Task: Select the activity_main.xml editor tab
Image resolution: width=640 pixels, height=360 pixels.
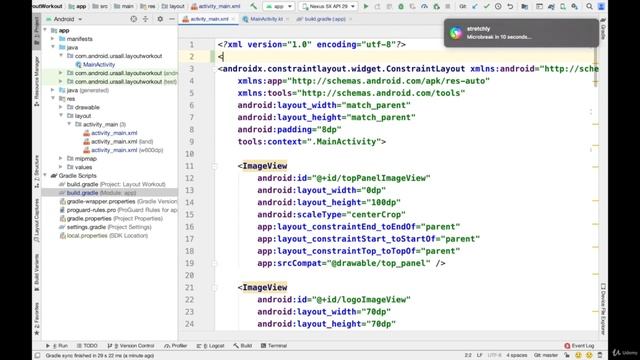Action: click(208, 19)
